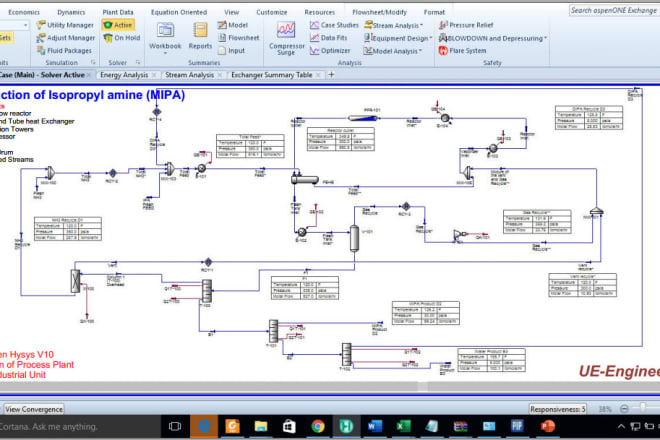
Task: Open the Resources ribbon tab
Action: [x=319, y=12]
